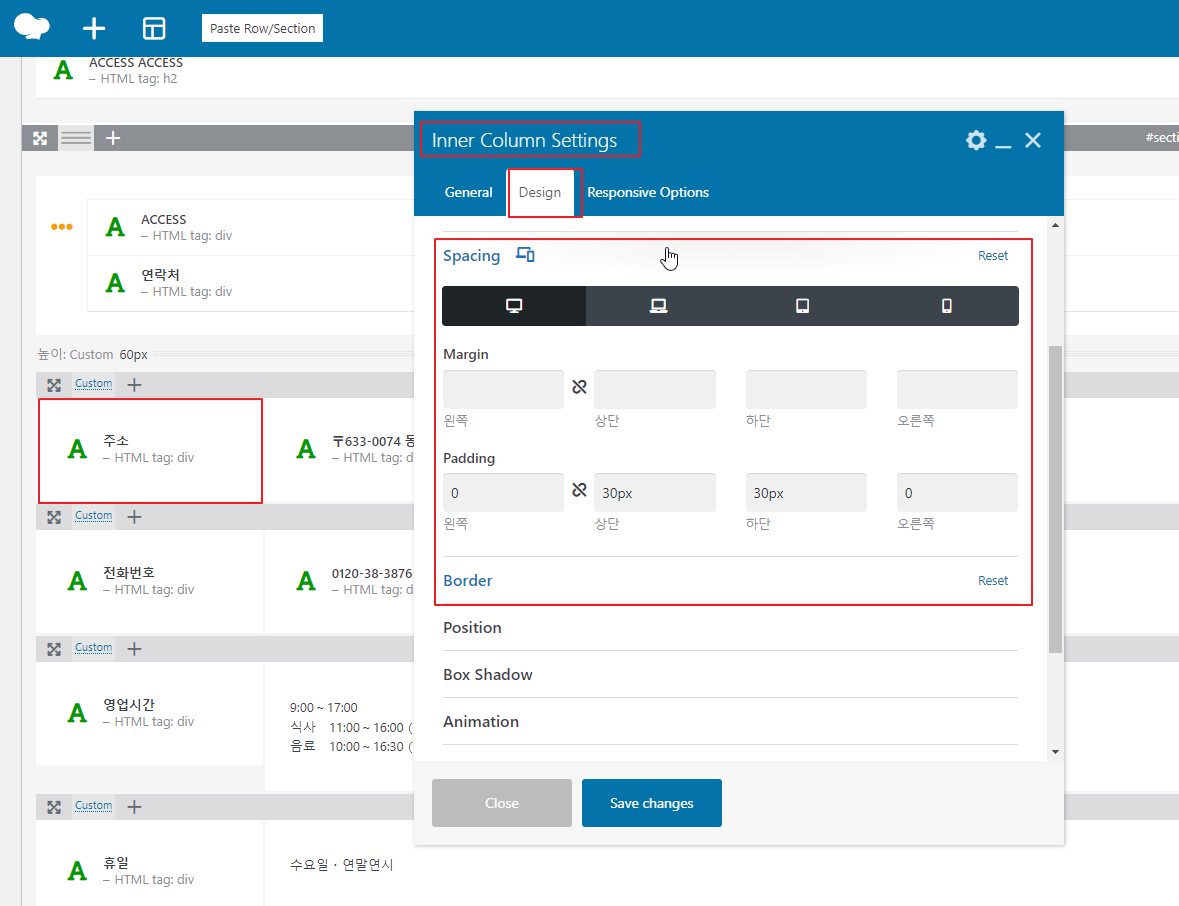Click move icon of row above 주소
The width and height of the screenshot is (1179, 906).
pyautogui.click(x=54, y=385)
